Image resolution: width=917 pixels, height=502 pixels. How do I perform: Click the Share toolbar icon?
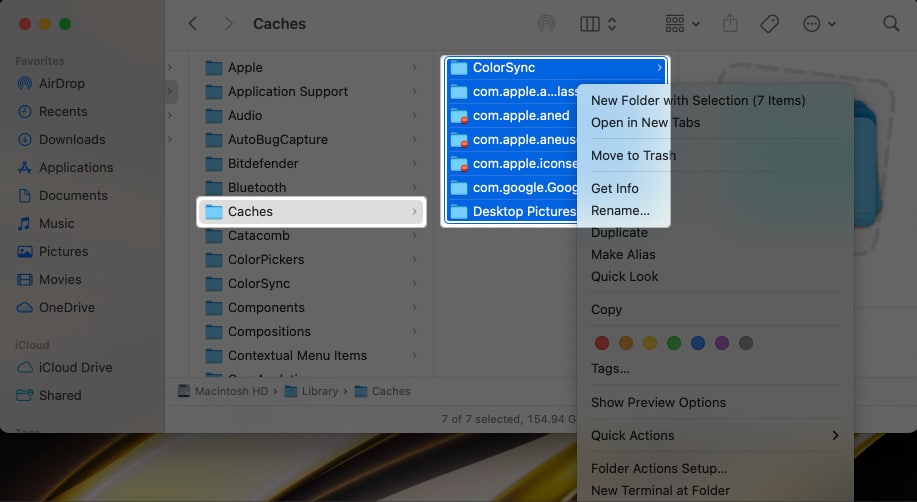(730, 23)
